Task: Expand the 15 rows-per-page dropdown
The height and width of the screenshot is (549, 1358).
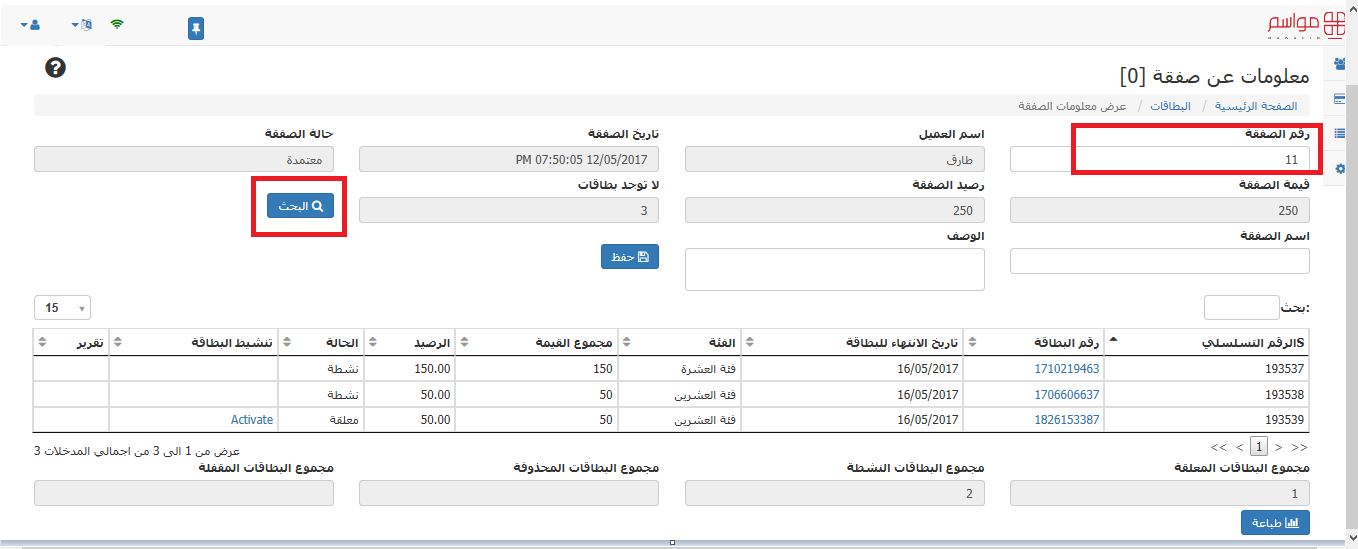Action: (x=63, y=307)
